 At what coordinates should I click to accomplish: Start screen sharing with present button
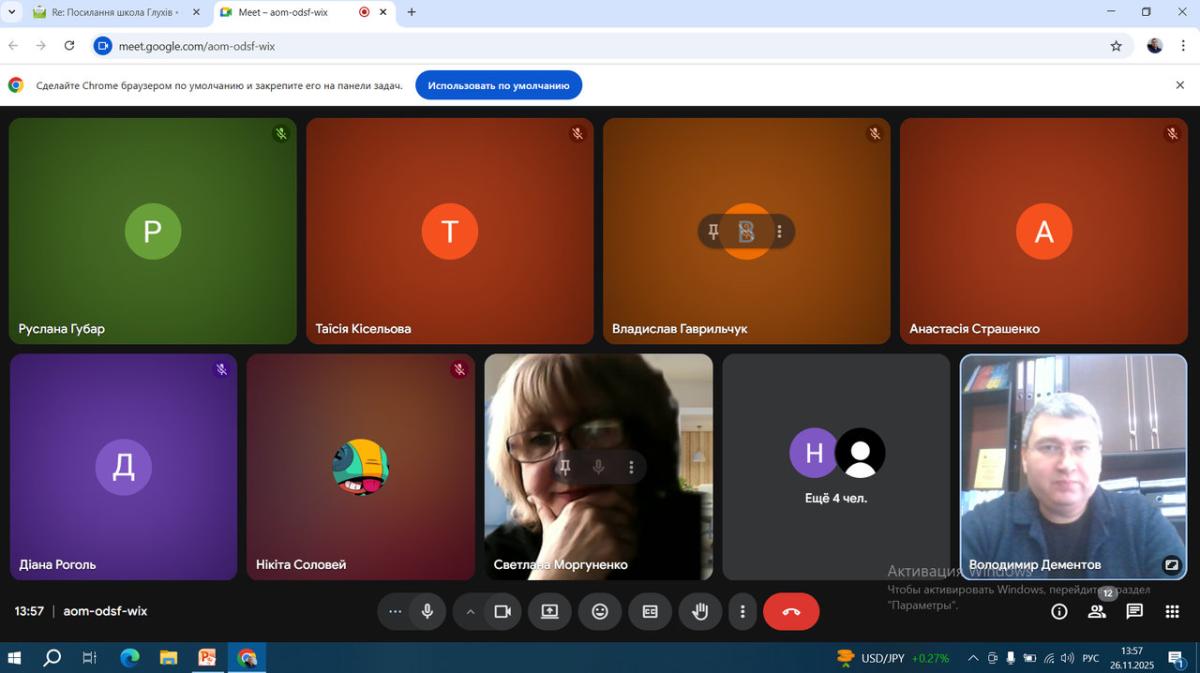tap(550, 612)
